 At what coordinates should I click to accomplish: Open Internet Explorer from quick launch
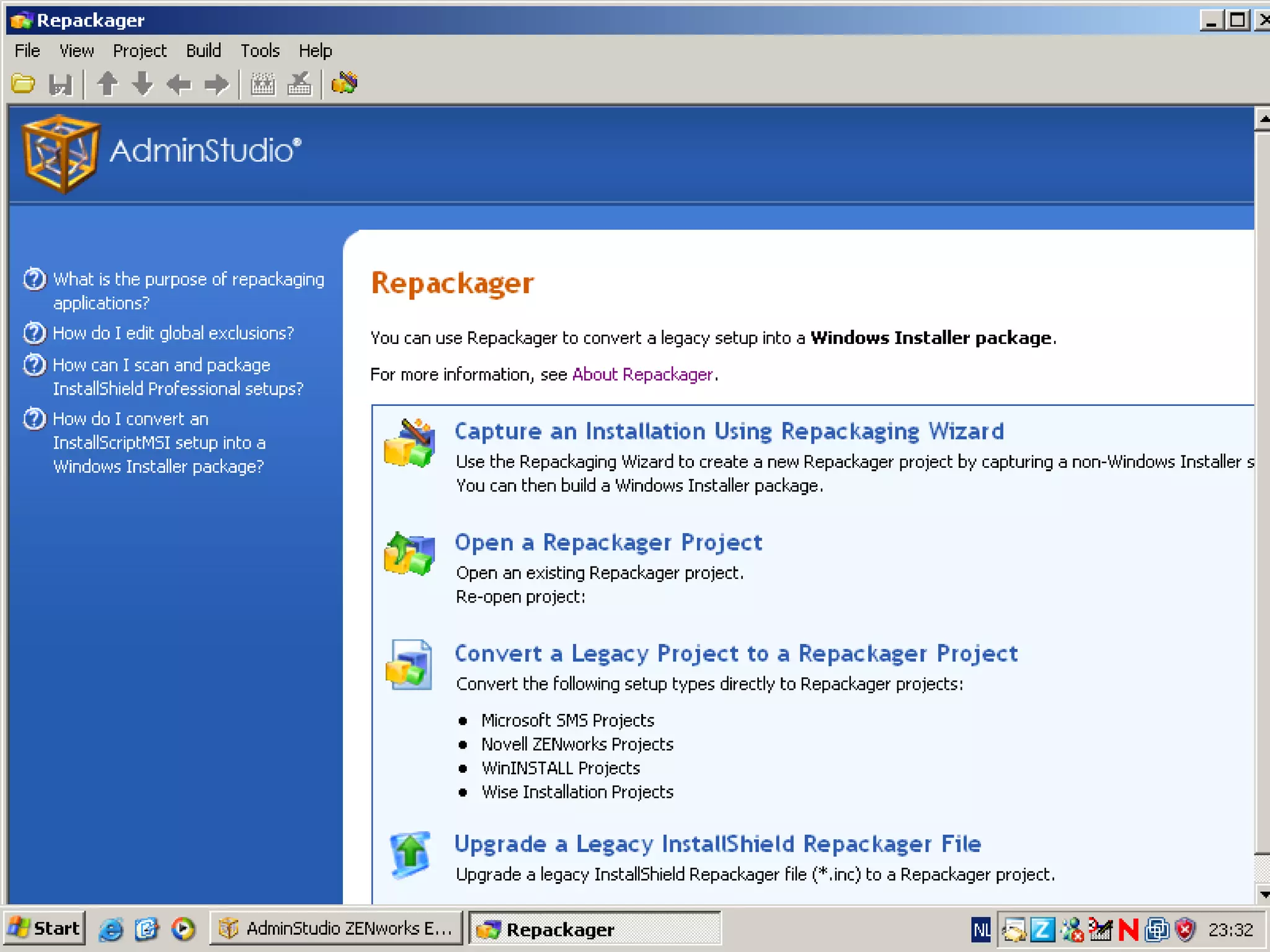coord(111,929)
